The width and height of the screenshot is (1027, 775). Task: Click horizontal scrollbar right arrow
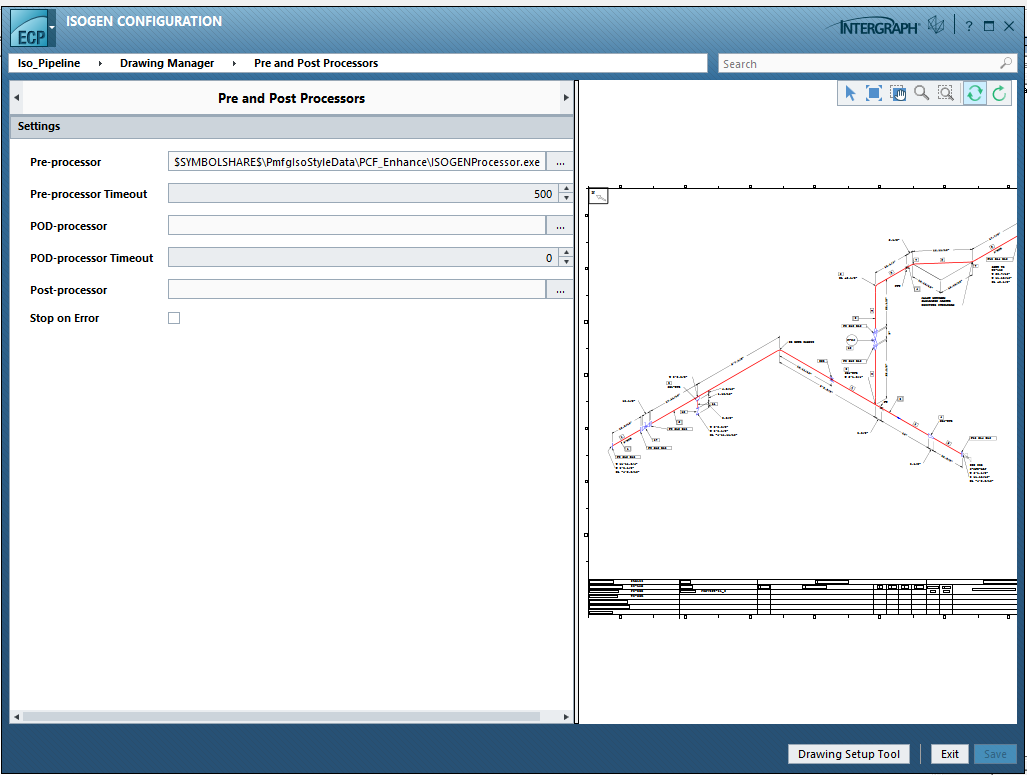click(x=567, y=717)
